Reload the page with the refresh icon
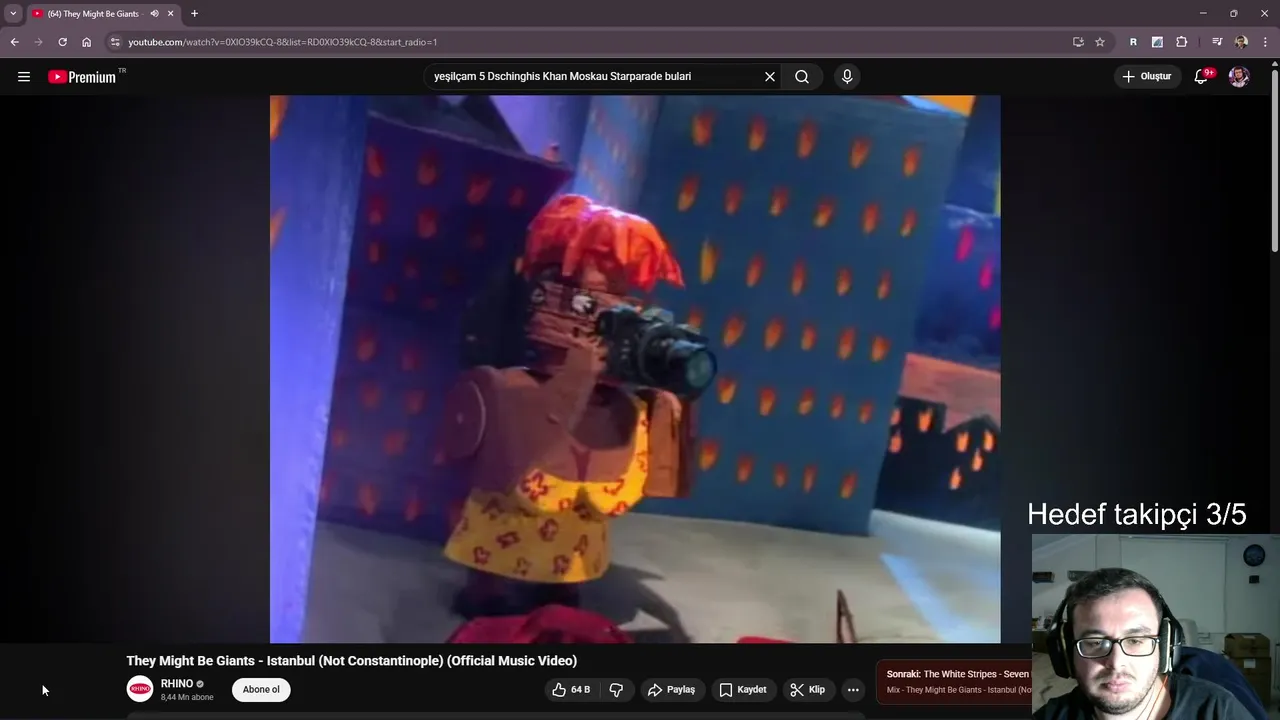 (62, 42)
